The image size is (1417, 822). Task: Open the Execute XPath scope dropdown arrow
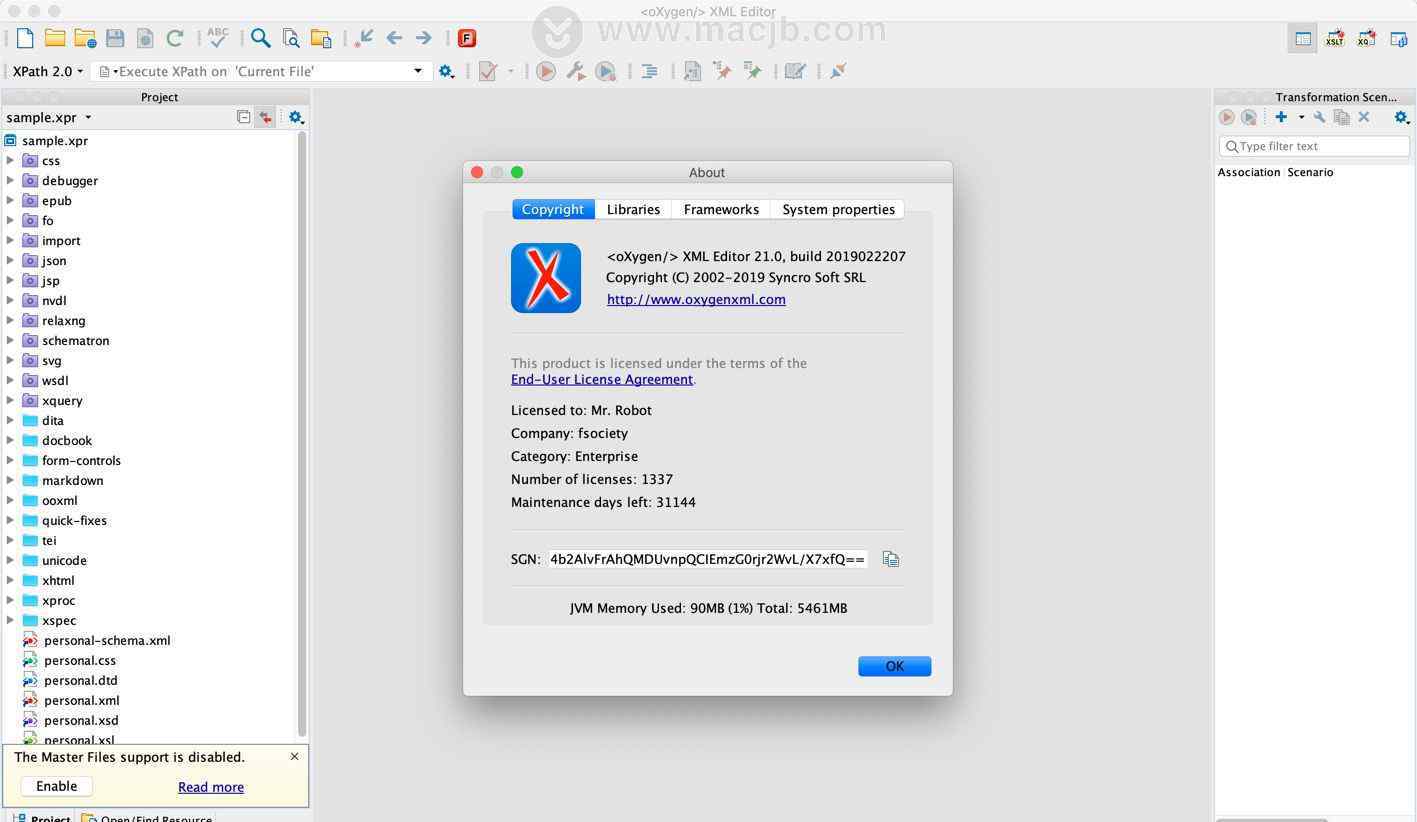click(x=418, y=71)
